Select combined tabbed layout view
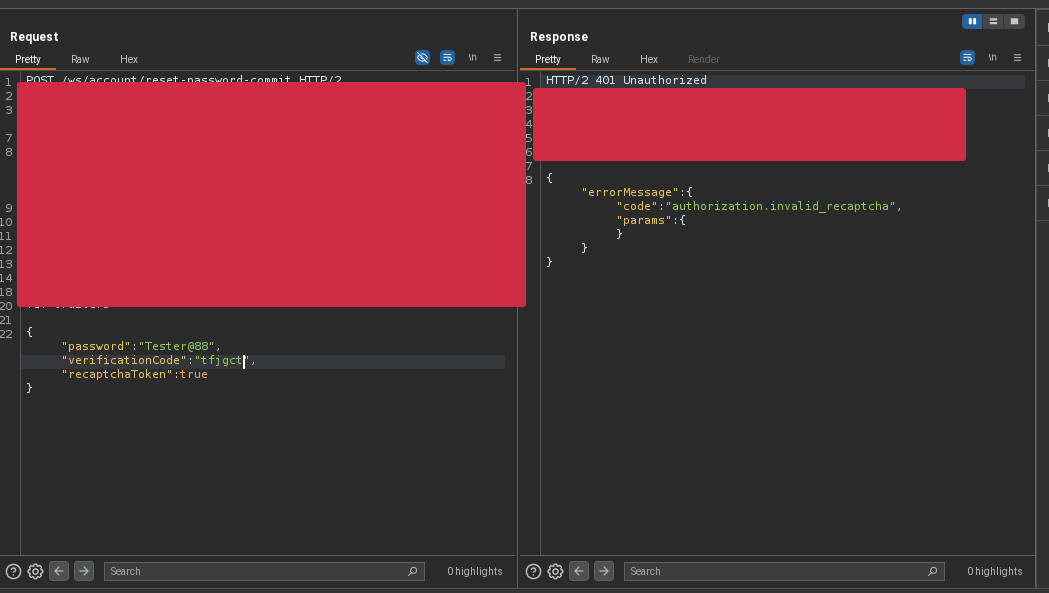Viewport: 1049px width, 593px height. click(1014, 21)
